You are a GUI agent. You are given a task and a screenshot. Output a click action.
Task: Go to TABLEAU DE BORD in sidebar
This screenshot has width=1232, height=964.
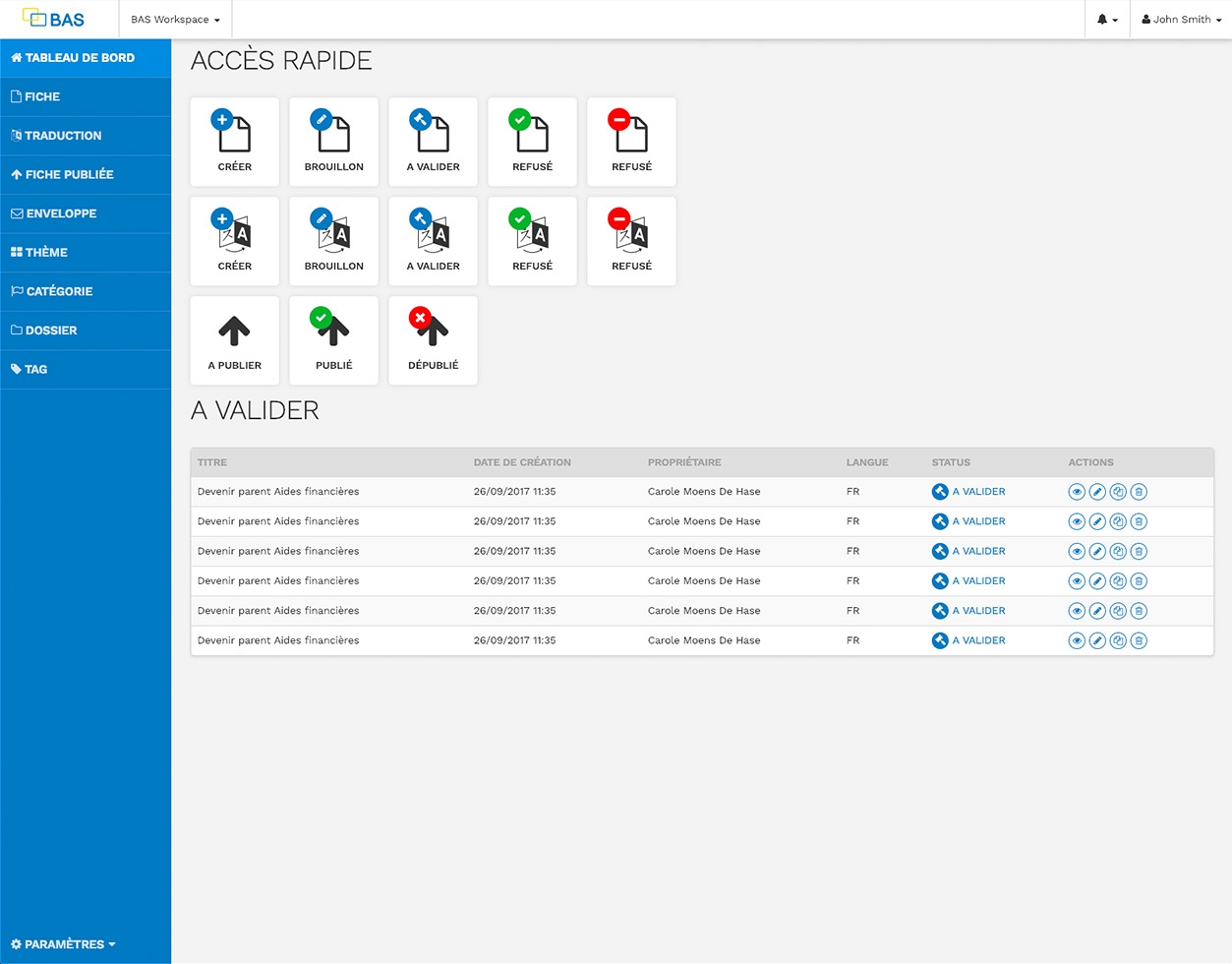(86, 58)
